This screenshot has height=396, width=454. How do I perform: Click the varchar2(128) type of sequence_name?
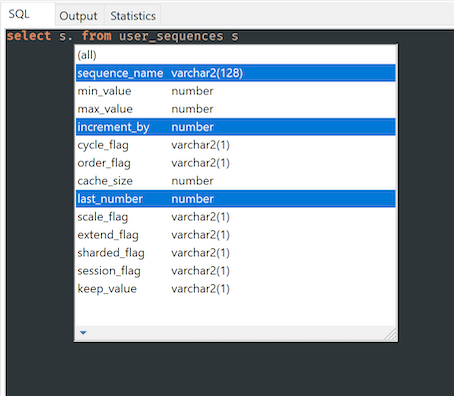click(207, 73)
